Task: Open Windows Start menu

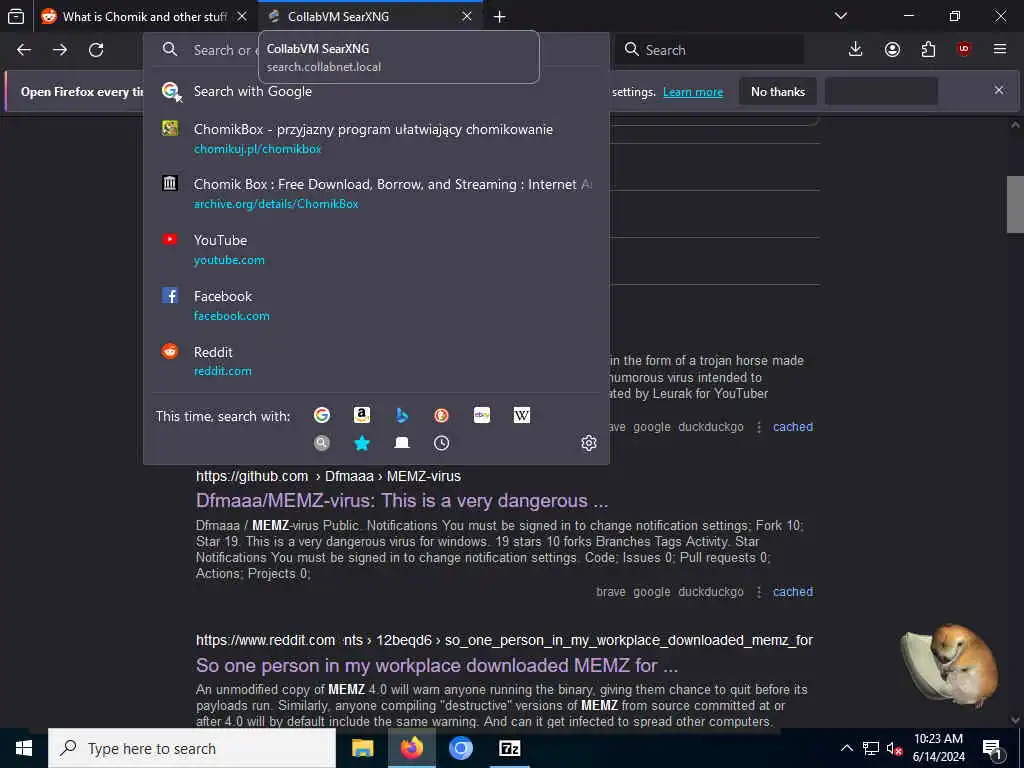Action: coord(24,748)
